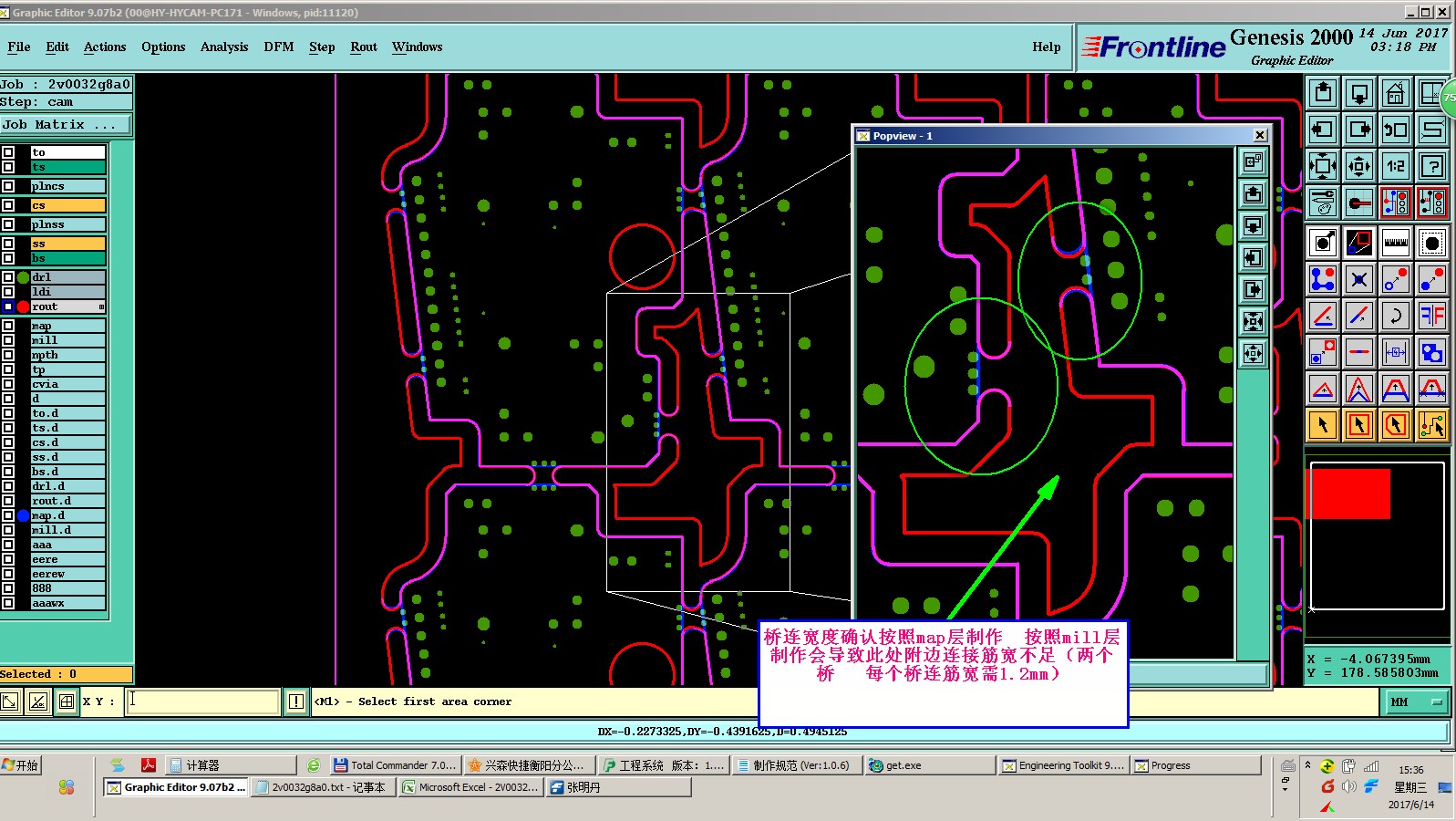The width and height of the screenshot is (1456, 821).
Task: Toggle the 'cs' layer checkbox
Action: [x=8, y=205]
